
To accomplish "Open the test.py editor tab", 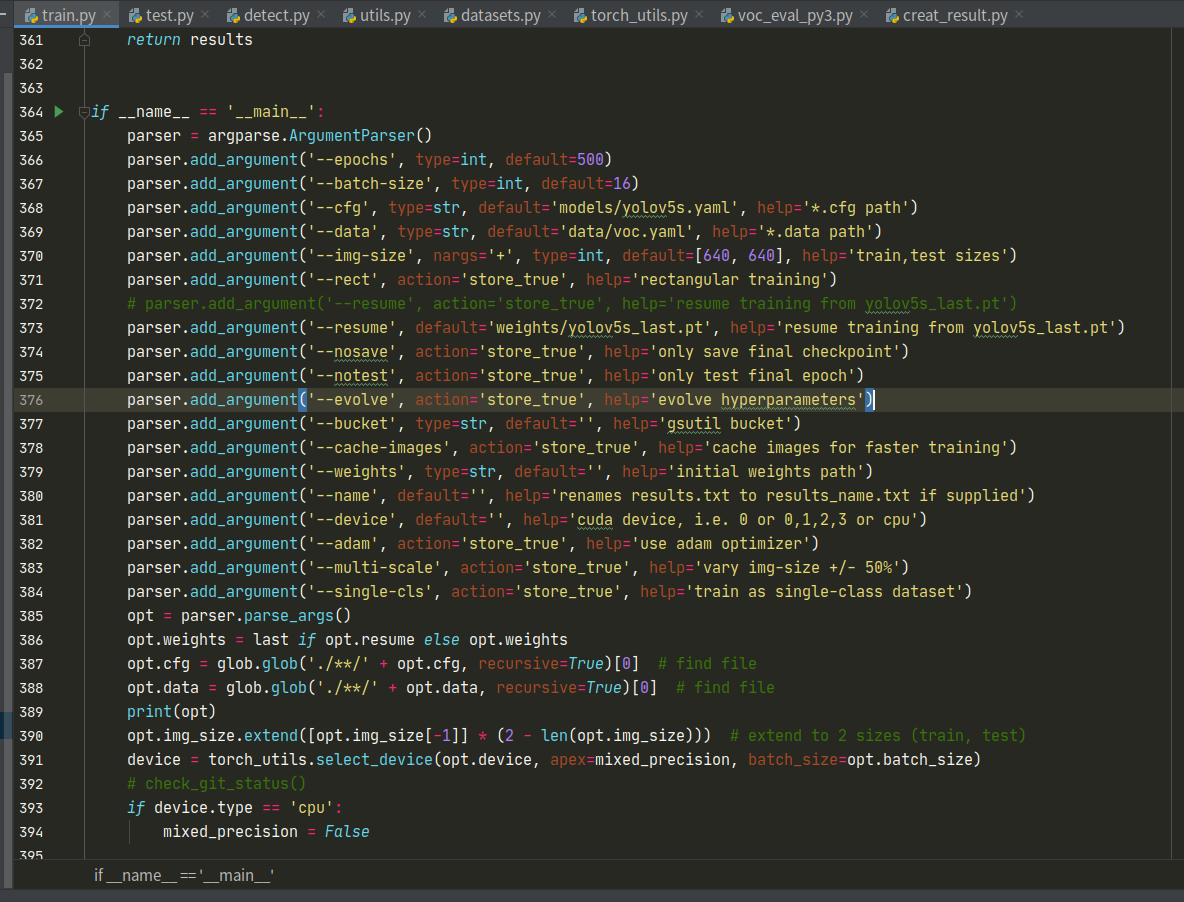I will pos(169,15).
